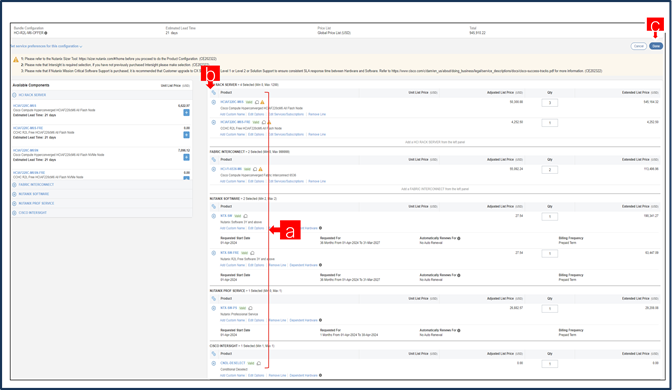Click Done button

656,46
